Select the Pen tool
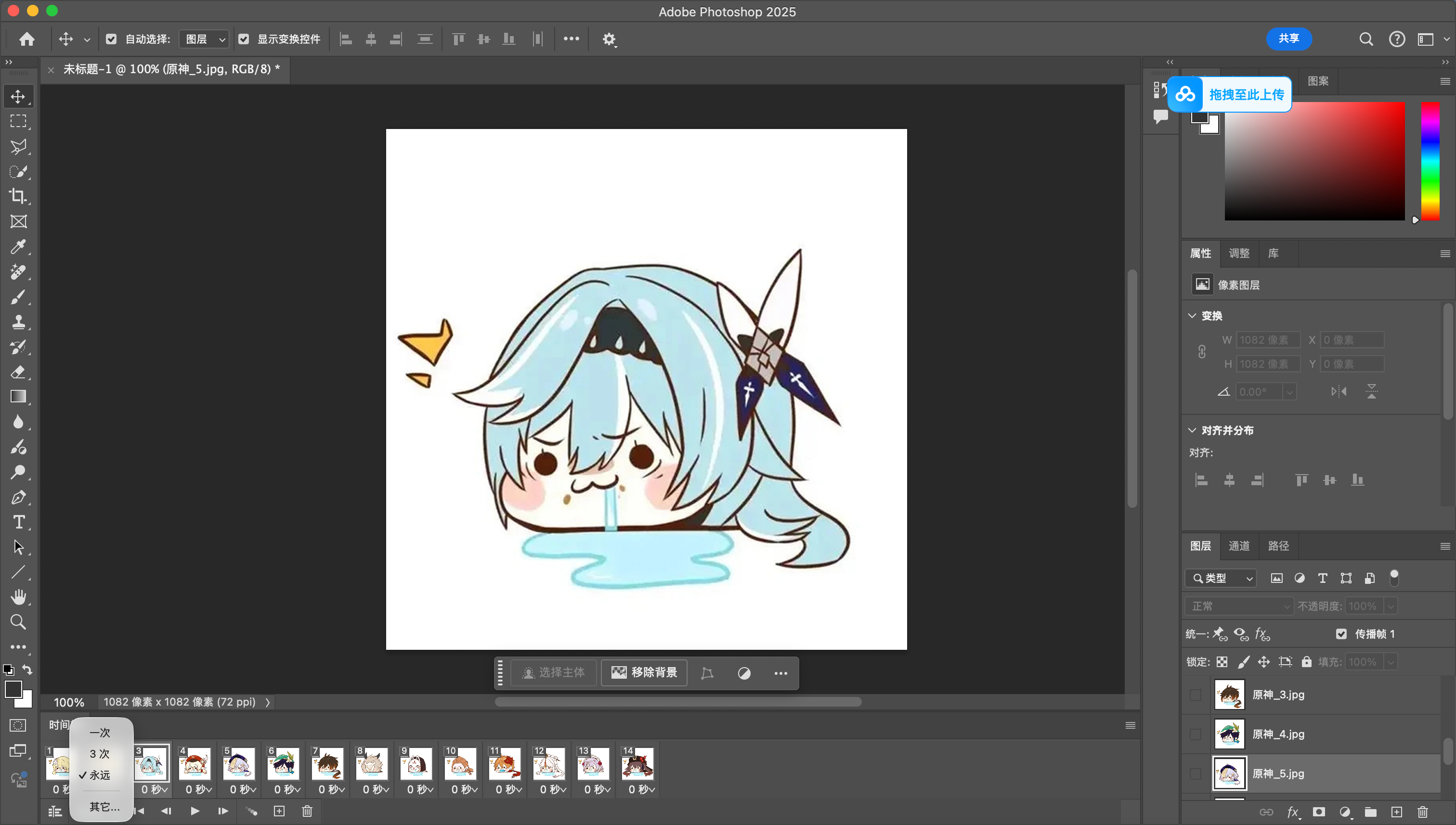Screen dimensions: 1456x825 [18, 497]
